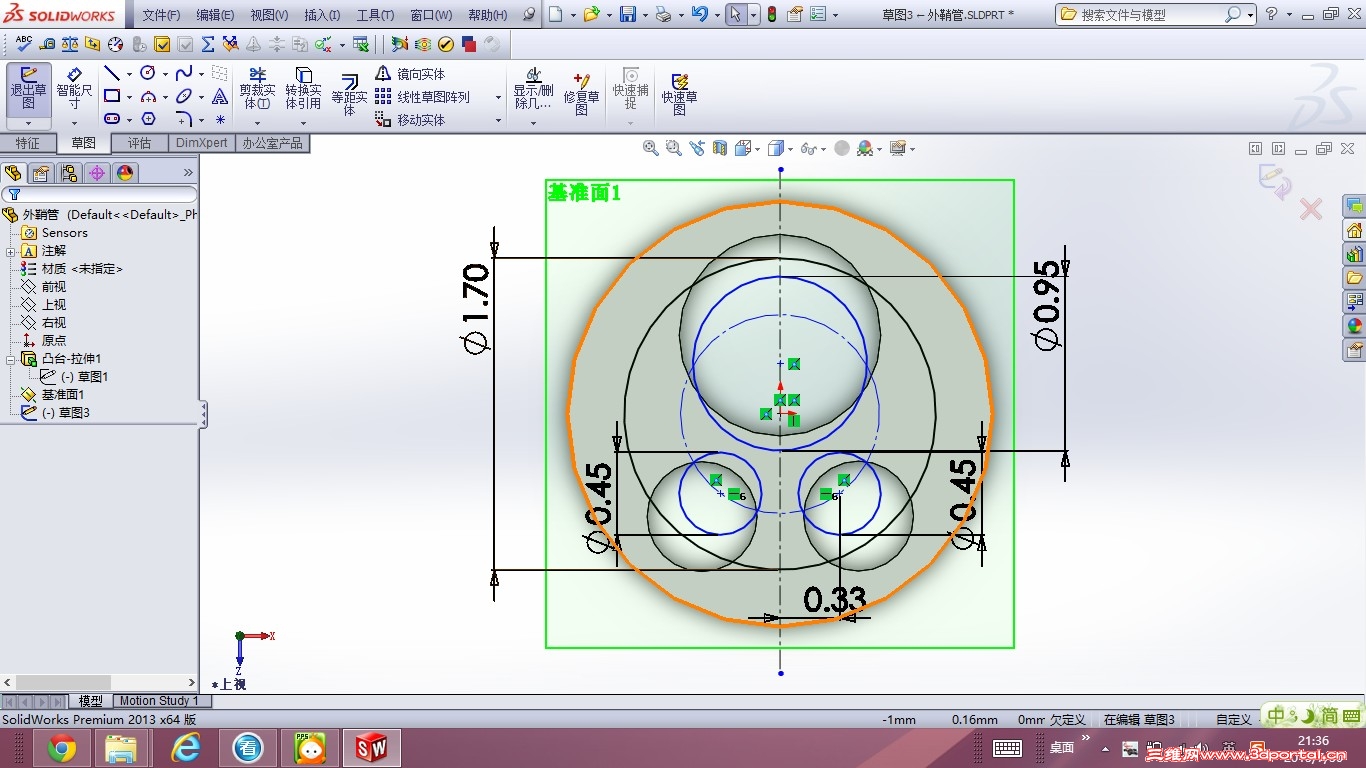Select the Circle sketch tool
This screenshot has width=1366, height=768.
(x=148, y=74)
